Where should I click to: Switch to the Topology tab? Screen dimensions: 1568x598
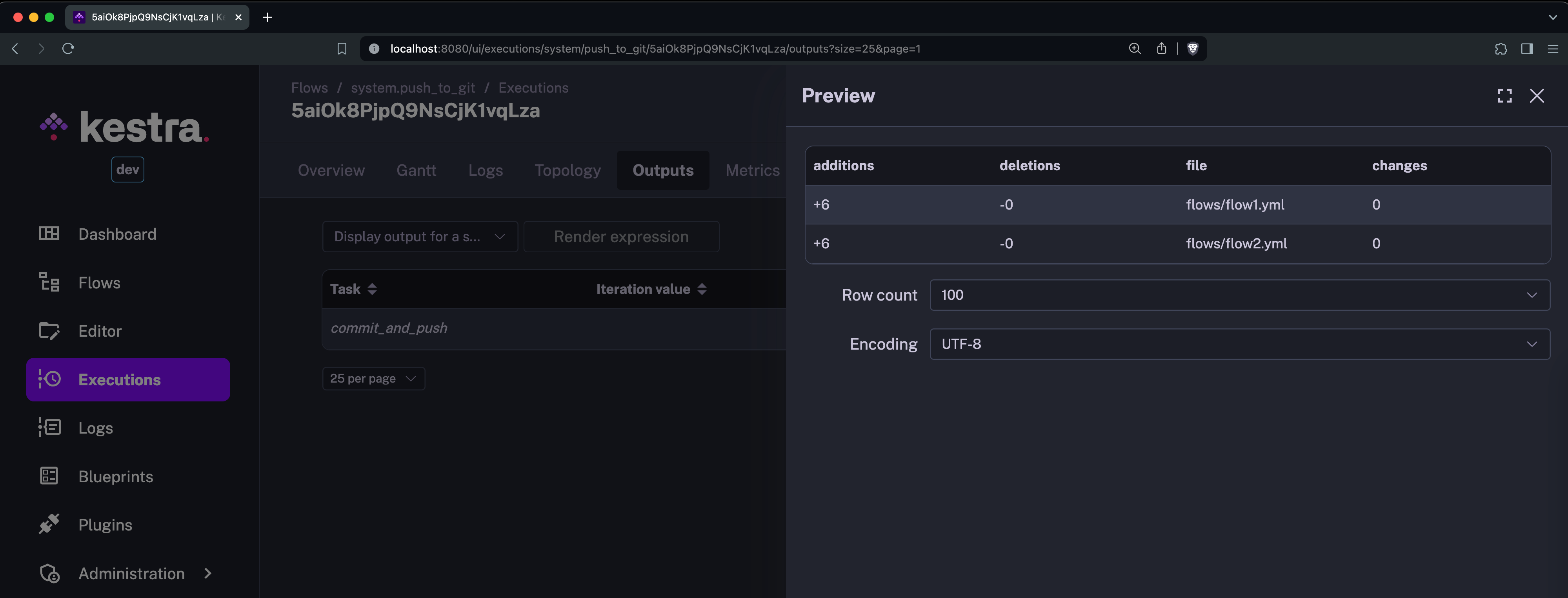(567, 171)
